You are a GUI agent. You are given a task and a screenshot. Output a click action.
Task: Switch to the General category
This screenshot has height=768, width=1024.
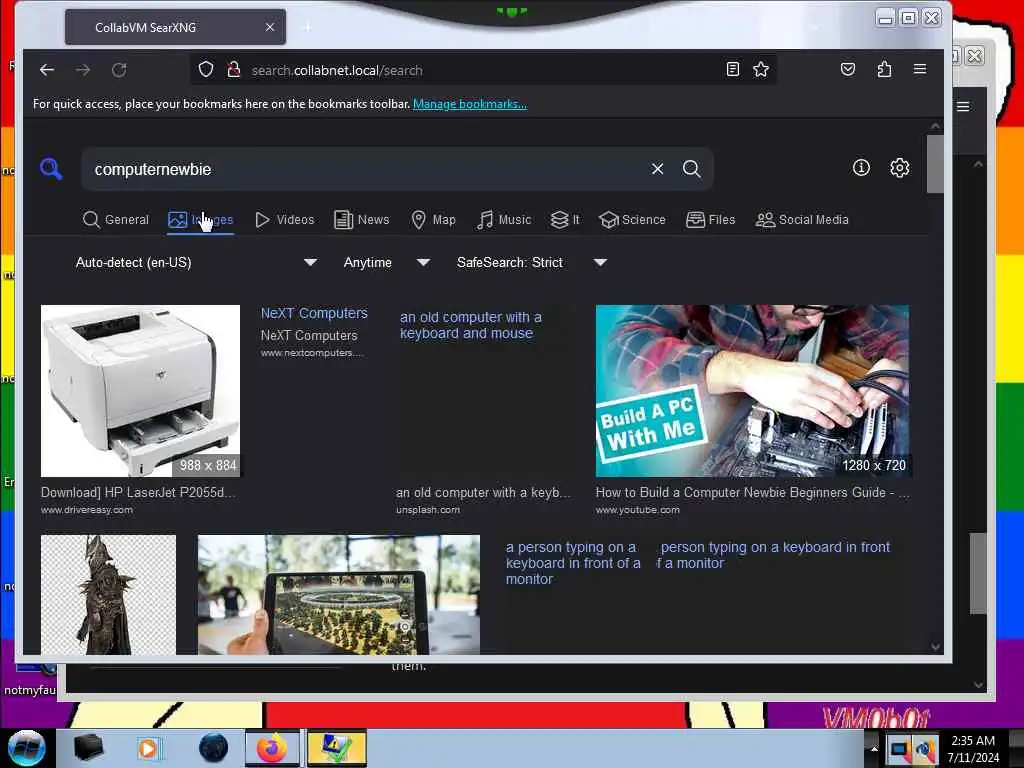coord(116,219)
